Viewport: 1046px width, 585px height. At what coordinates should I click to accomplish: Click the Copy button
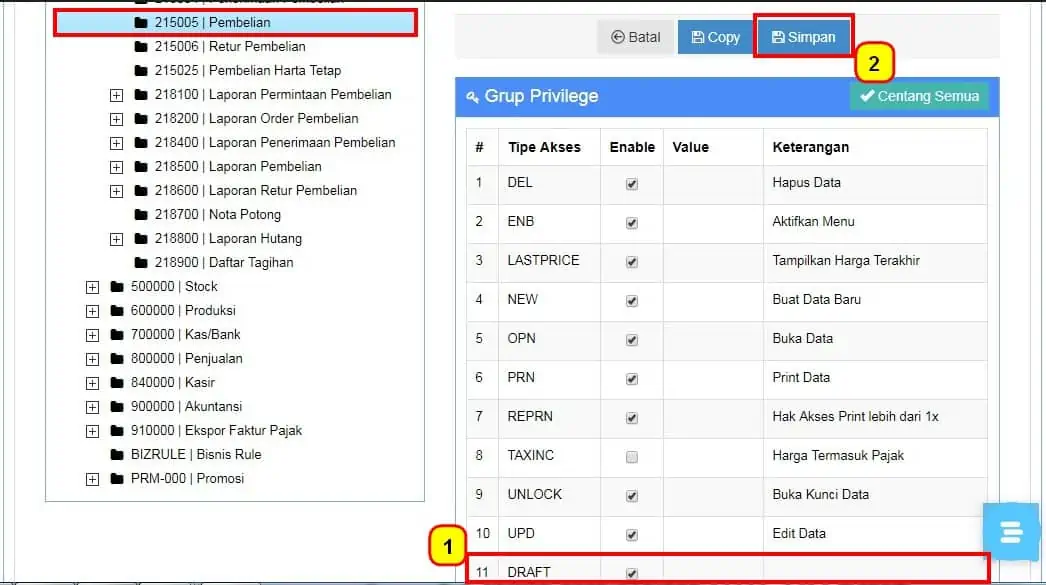coord(716,37)
